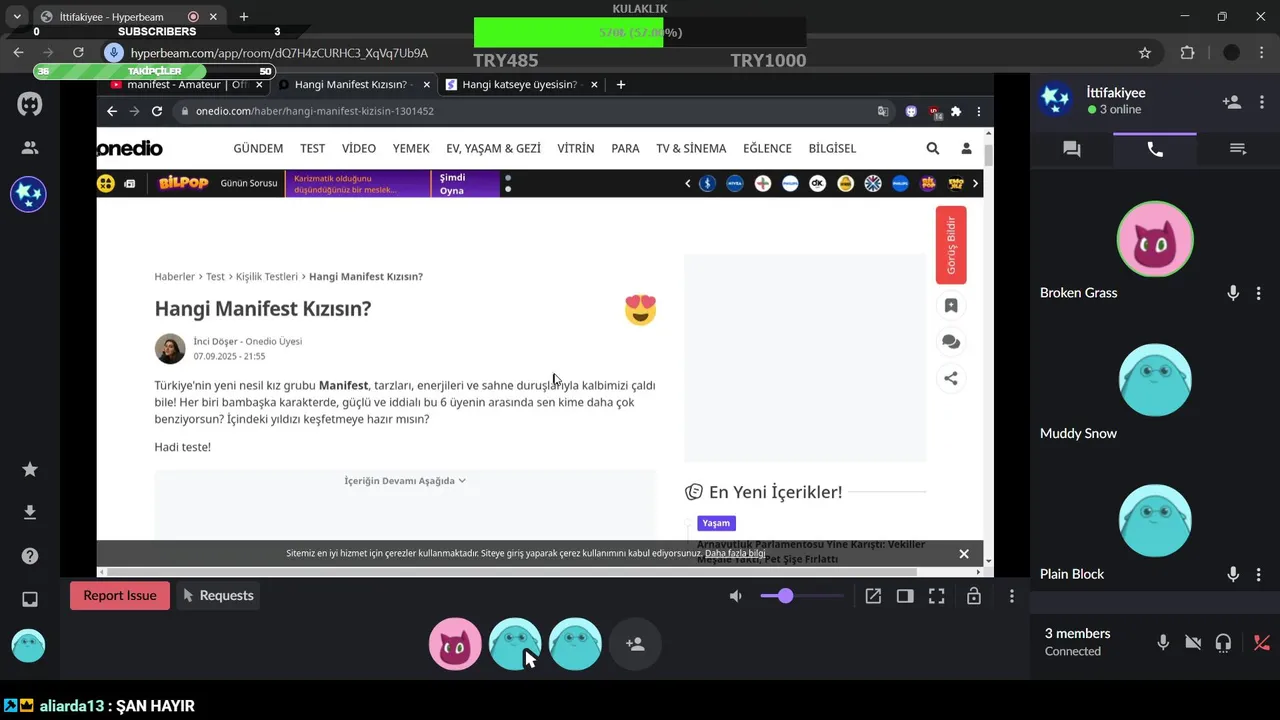Share the article with share icon
Viewport: 1280px width, 720px height.
pyautogui.click(x=951, y=378)
